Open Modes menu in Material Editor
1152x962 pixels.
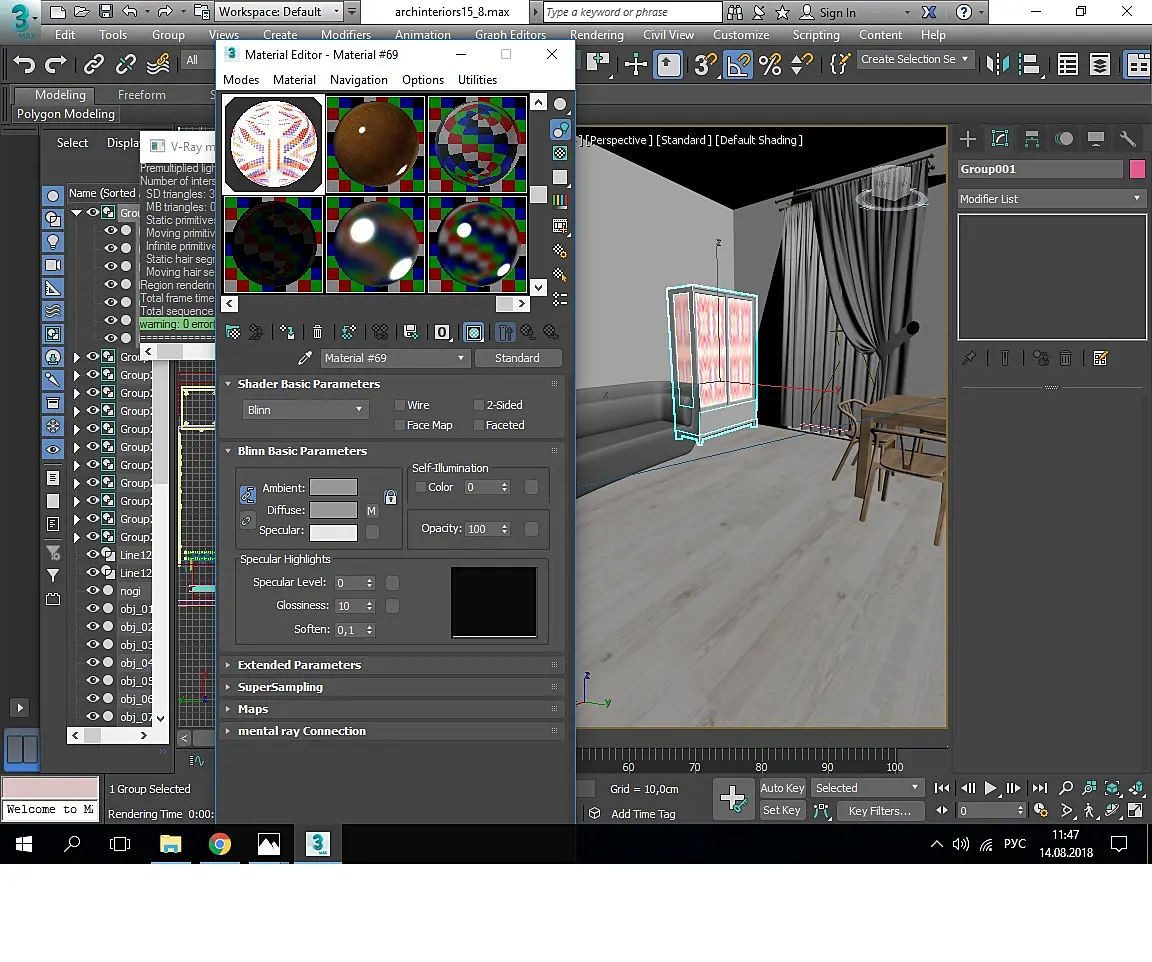[241, 79]
